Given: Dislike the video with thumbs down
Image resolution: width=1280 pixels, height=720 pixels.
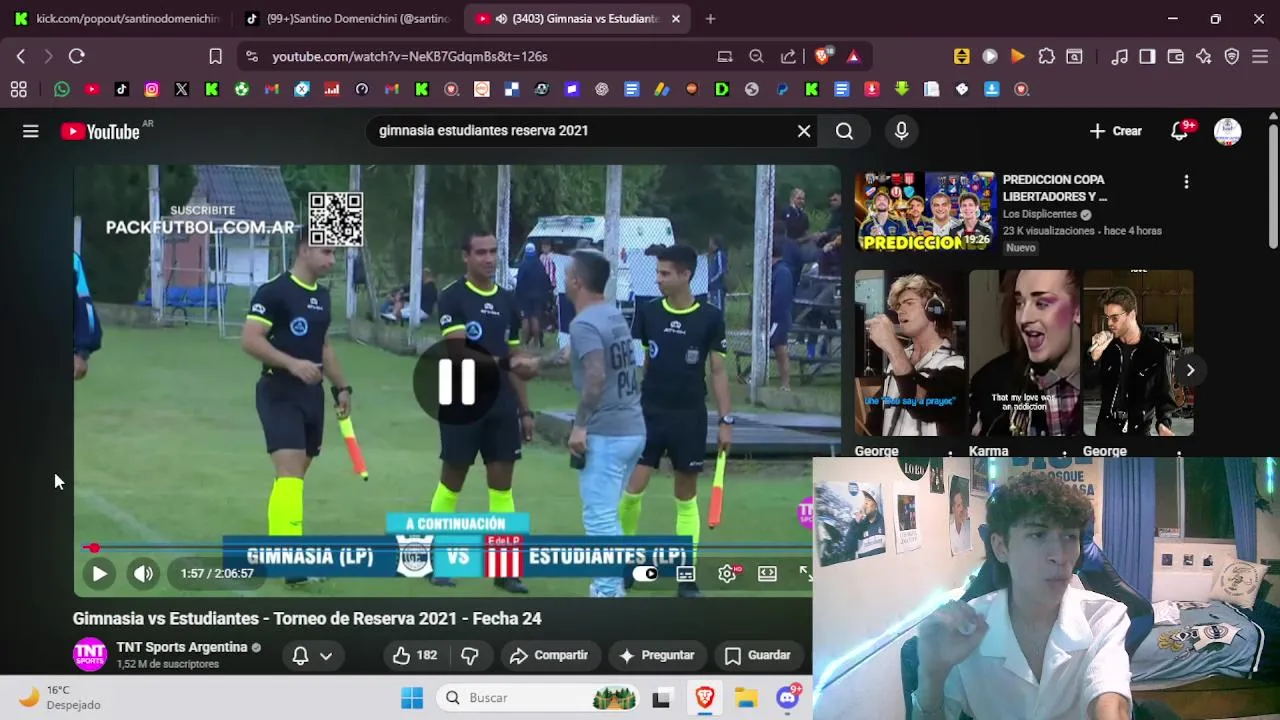Looking at the screenshot, I should pos(470,655).
